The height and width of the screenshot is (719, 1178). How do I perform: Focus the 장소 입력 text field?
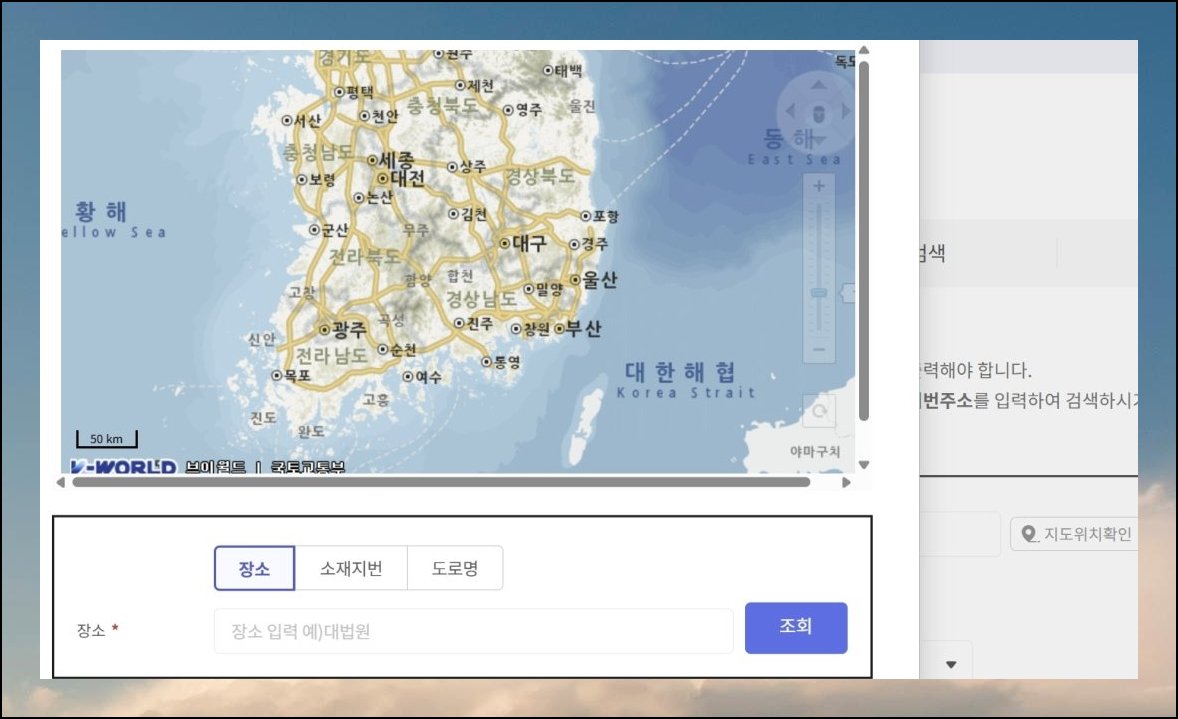coord(473,631)
